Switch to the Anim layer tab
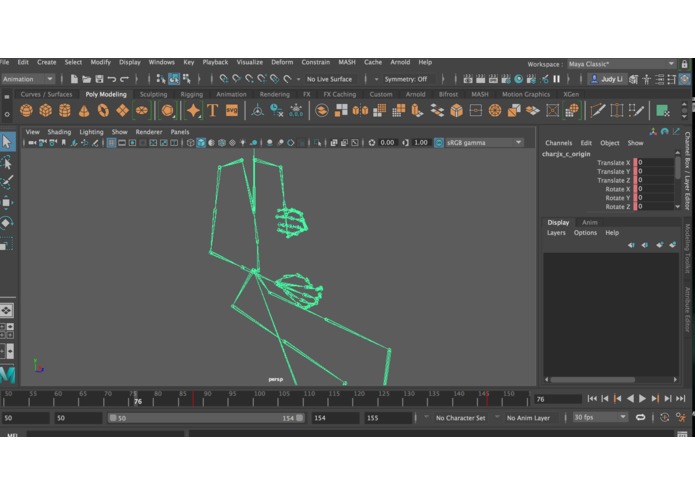 point(590,222)
